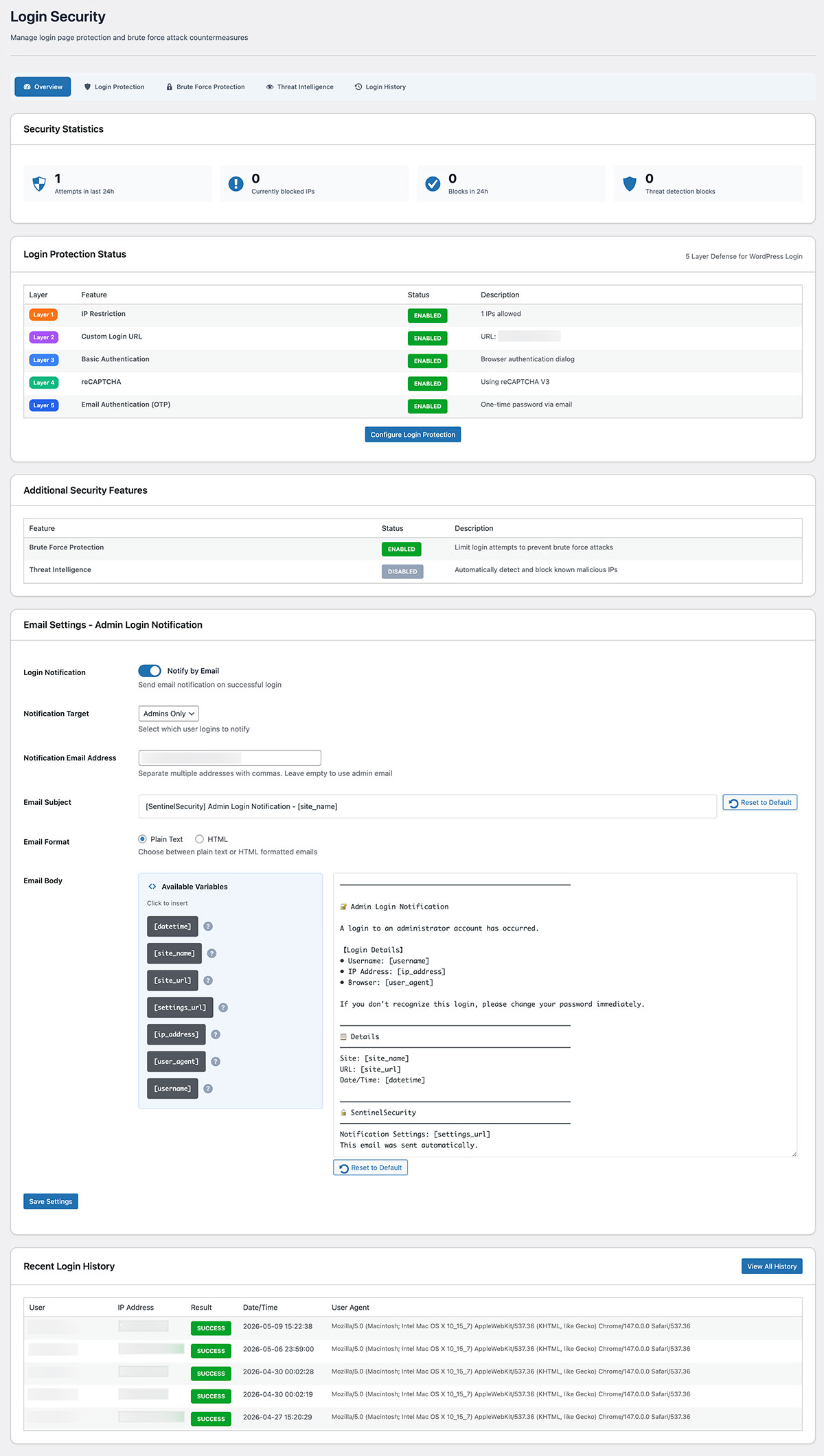Click the shield icon for Attempts in last 24h
The height and width of the screenshot is (1456, 824).
point(39,184)
